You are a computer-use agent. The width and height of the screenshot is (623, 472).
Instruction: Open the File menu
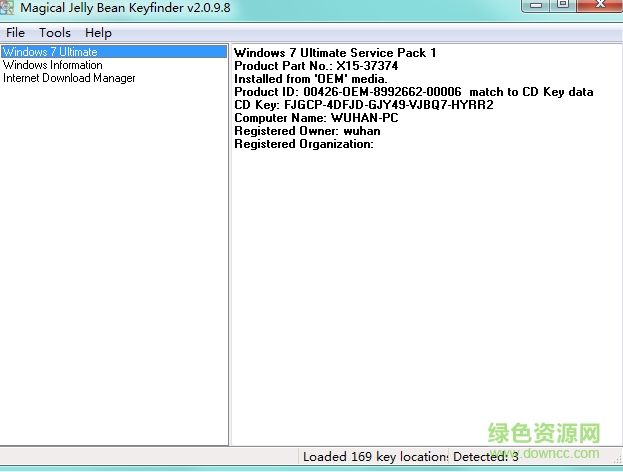pos(15,33)
